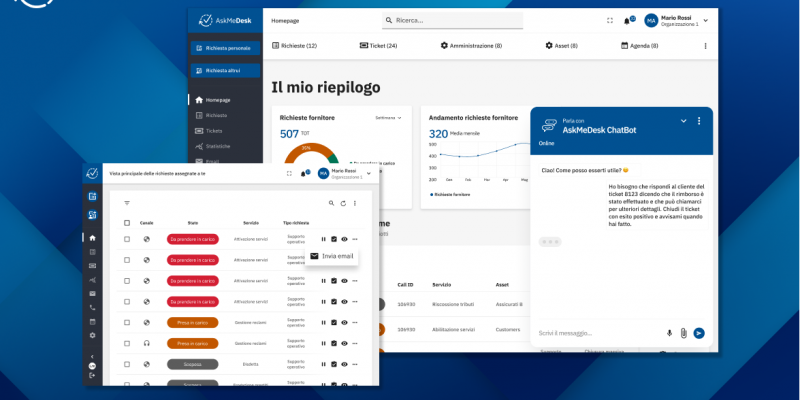800x400 pixels.
Task: Open the statistics chart icon in the front window sidebar
Action: pos(92,280)
